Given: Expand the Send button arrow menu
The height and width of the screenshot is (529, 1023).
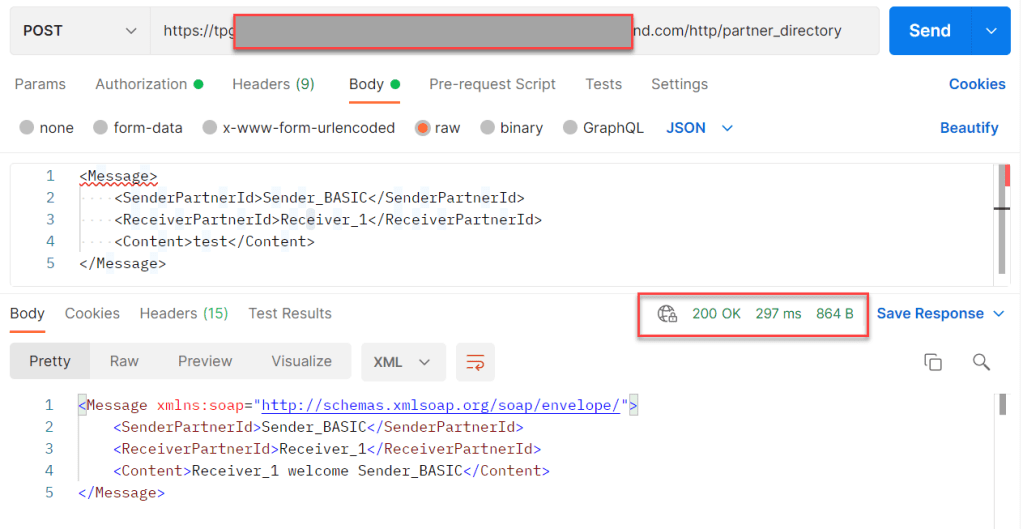Looking at the screenshot, I should click(x=991, y=31).
